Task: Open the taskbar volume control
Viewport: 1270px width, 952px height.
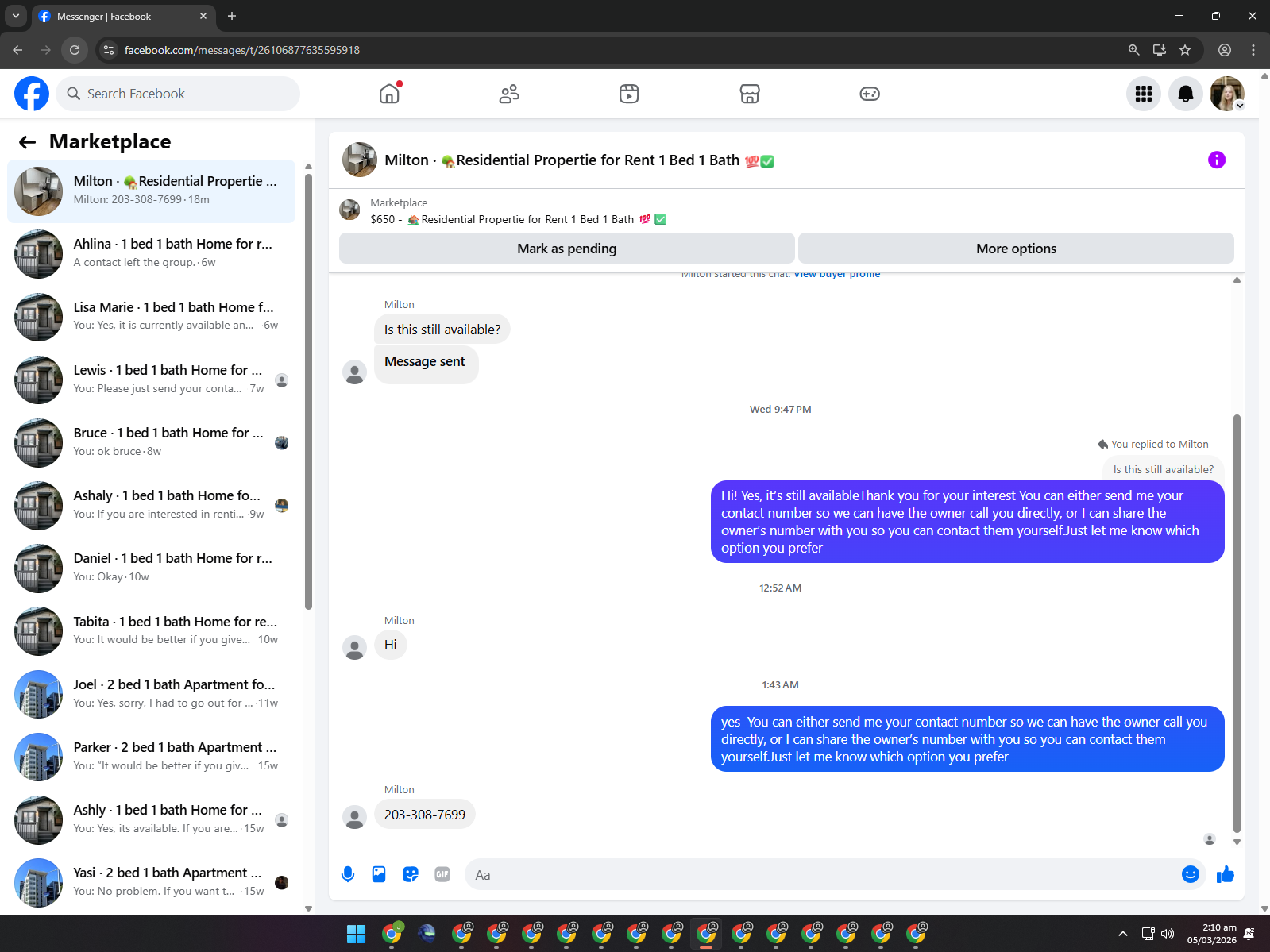Action: 1168,934
